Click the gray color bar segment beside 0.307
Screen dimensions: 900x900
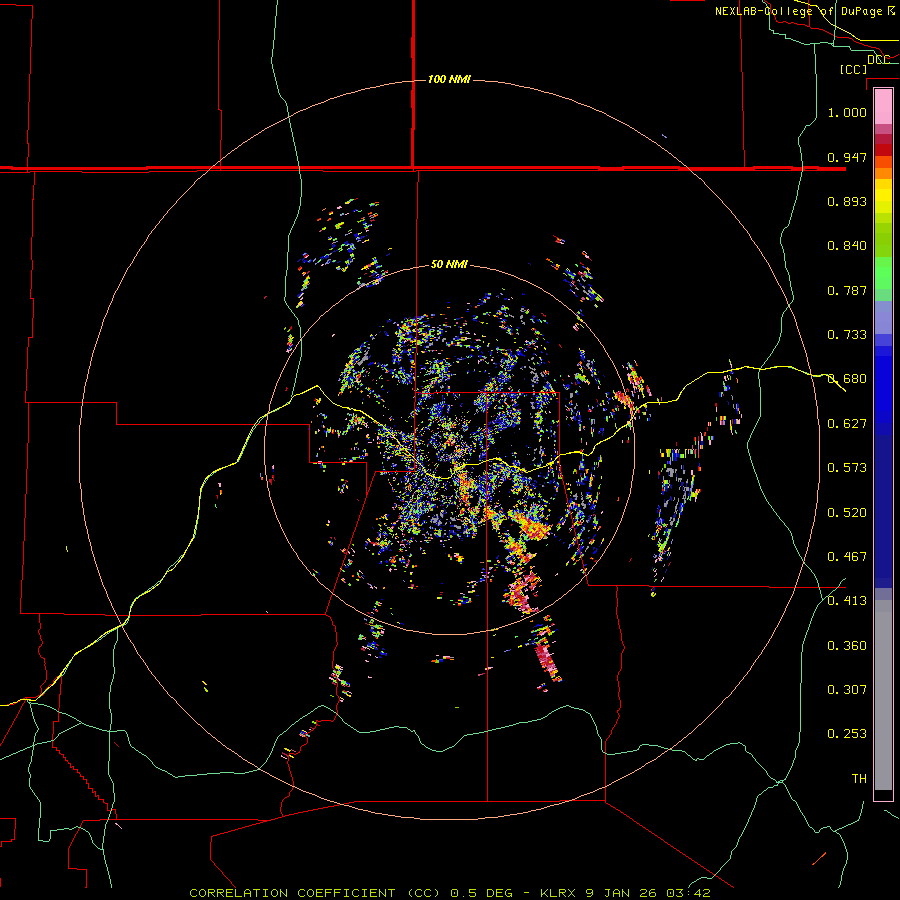coord(883,695)
